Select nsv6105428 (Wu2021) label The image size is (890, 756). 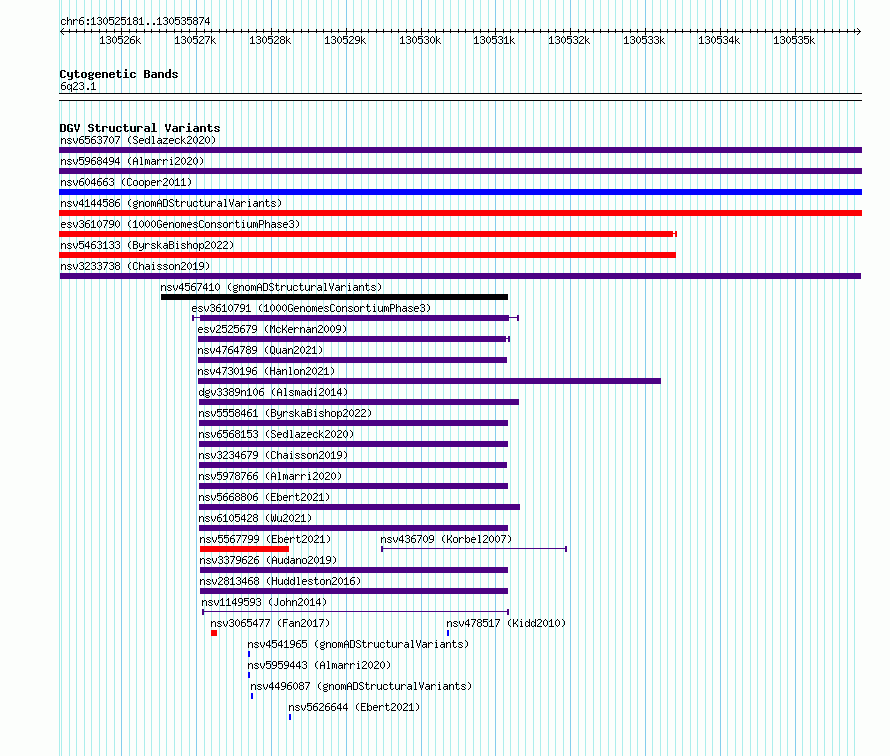(x=255, y=518)
